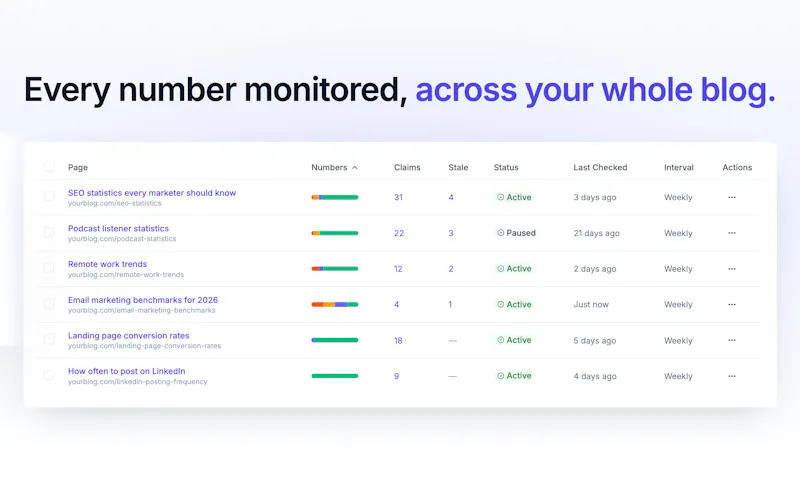Click the Interval column header
Screen dimensions: 800x479
click(x=679, y=167)
